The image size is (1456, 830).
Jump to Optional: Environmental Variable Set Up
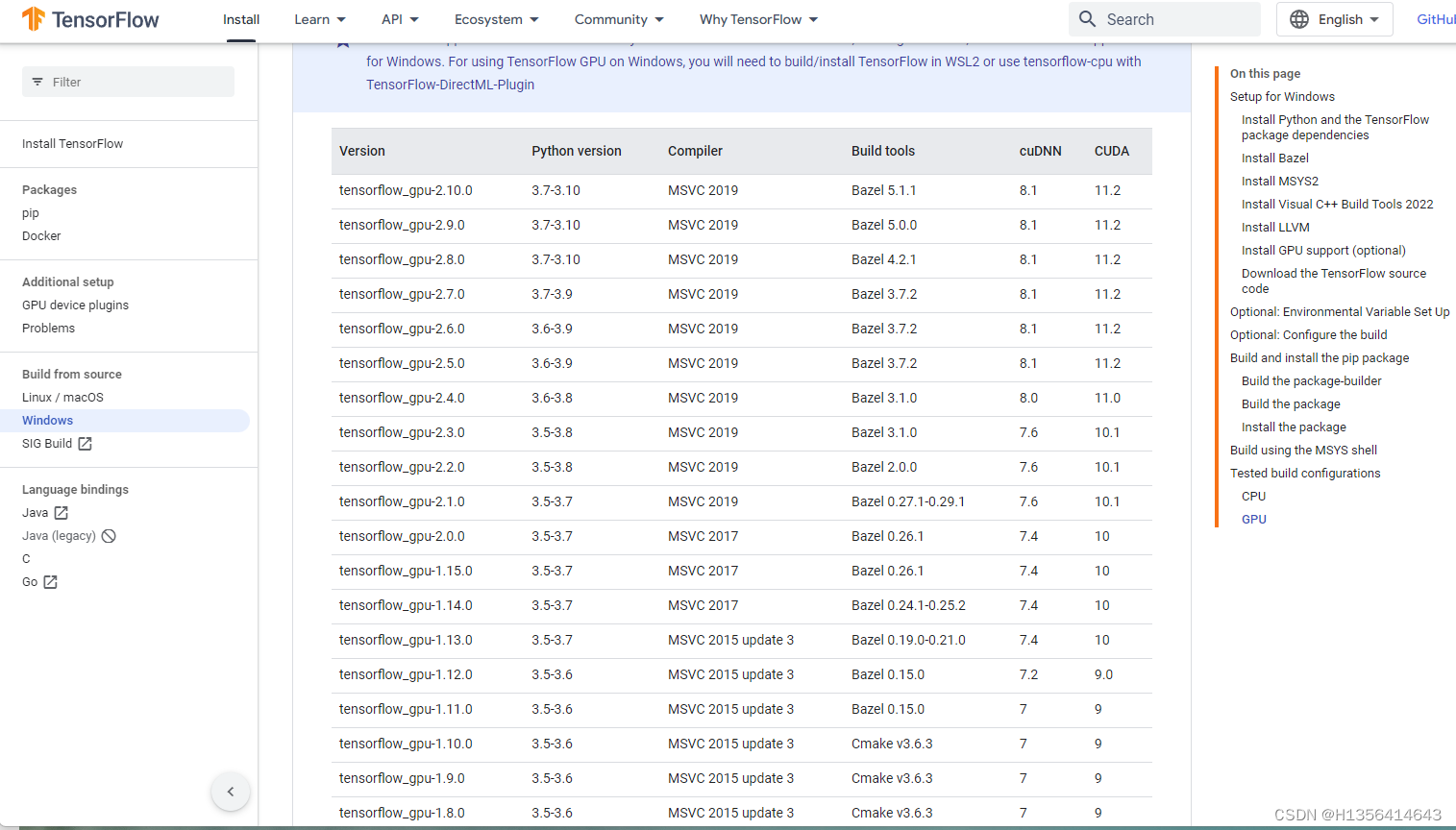1340,312
